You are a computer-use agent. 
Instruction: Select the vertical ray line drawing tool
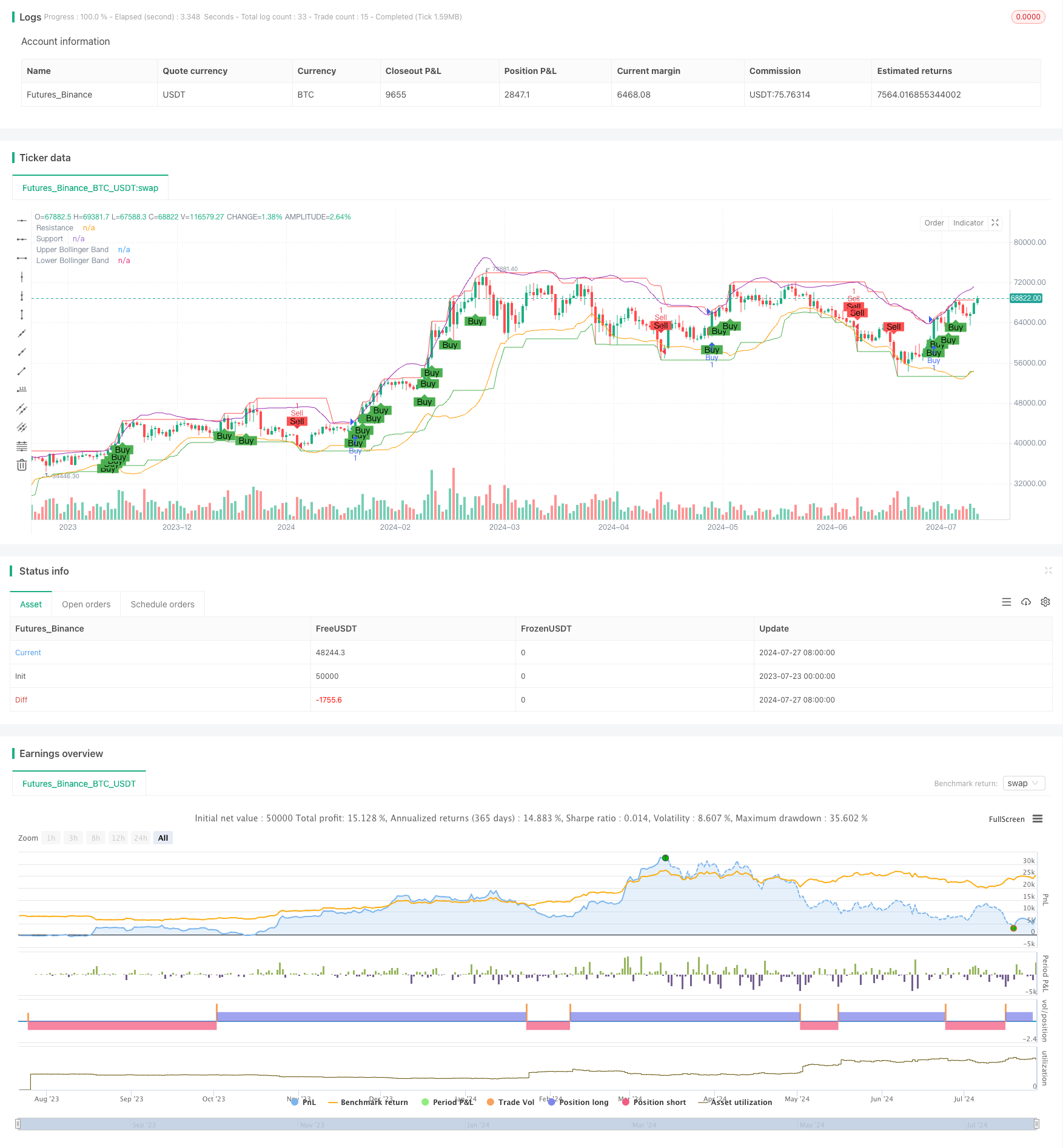[x=22, y=296]
